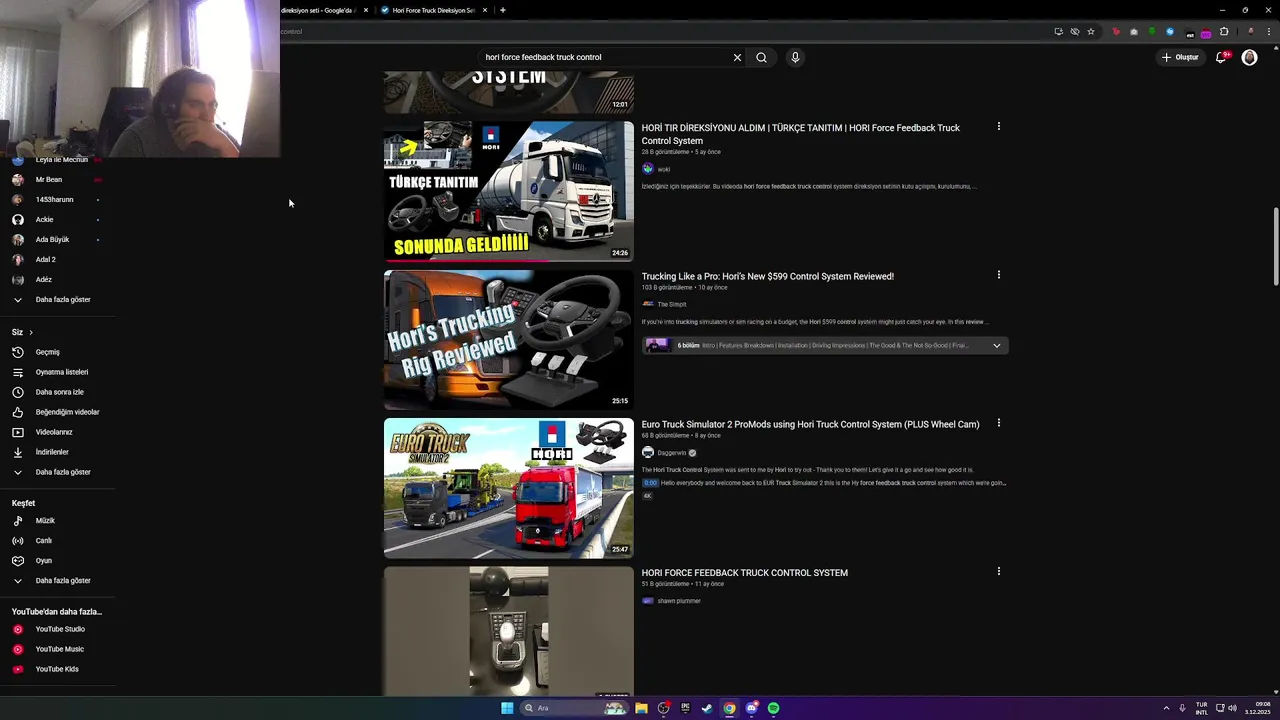
Task: Open the YouTube account avatar menu
Action: click(x=1249, y=57)
